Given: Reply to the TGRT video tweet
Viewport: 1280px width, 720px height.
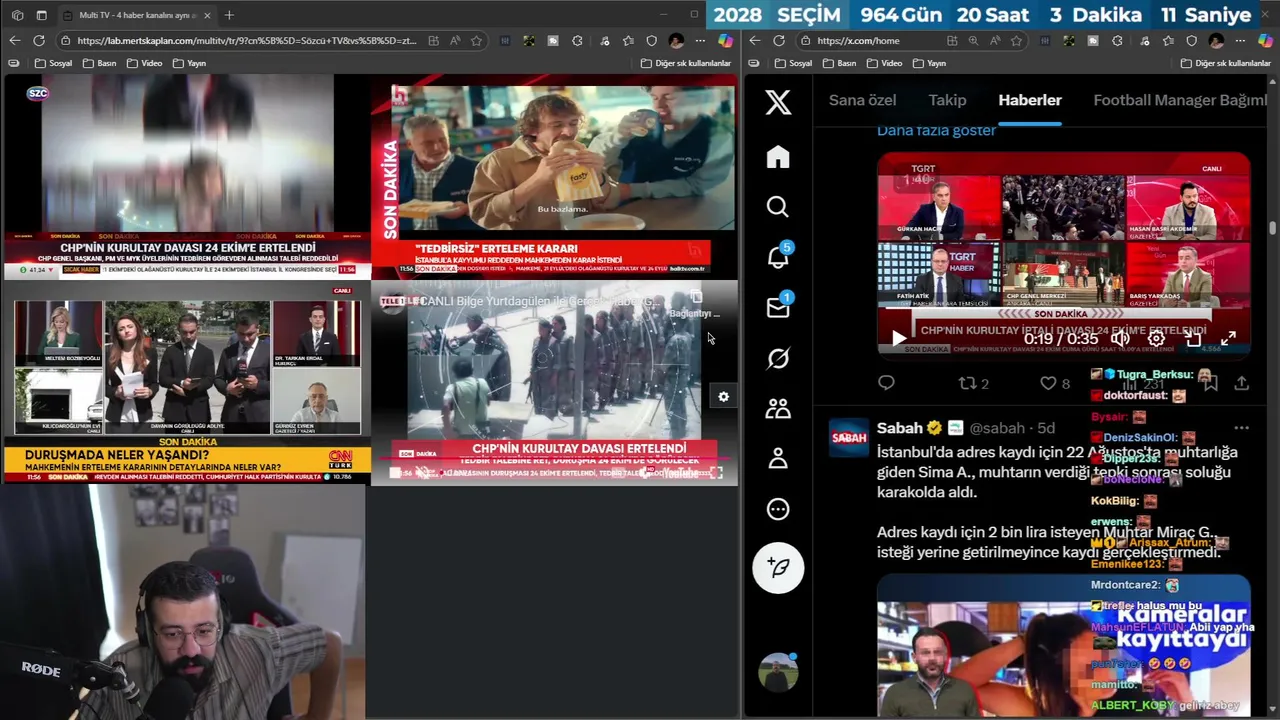Looking at the screenshot, I should pyautogui.click(x=886, y=383).
